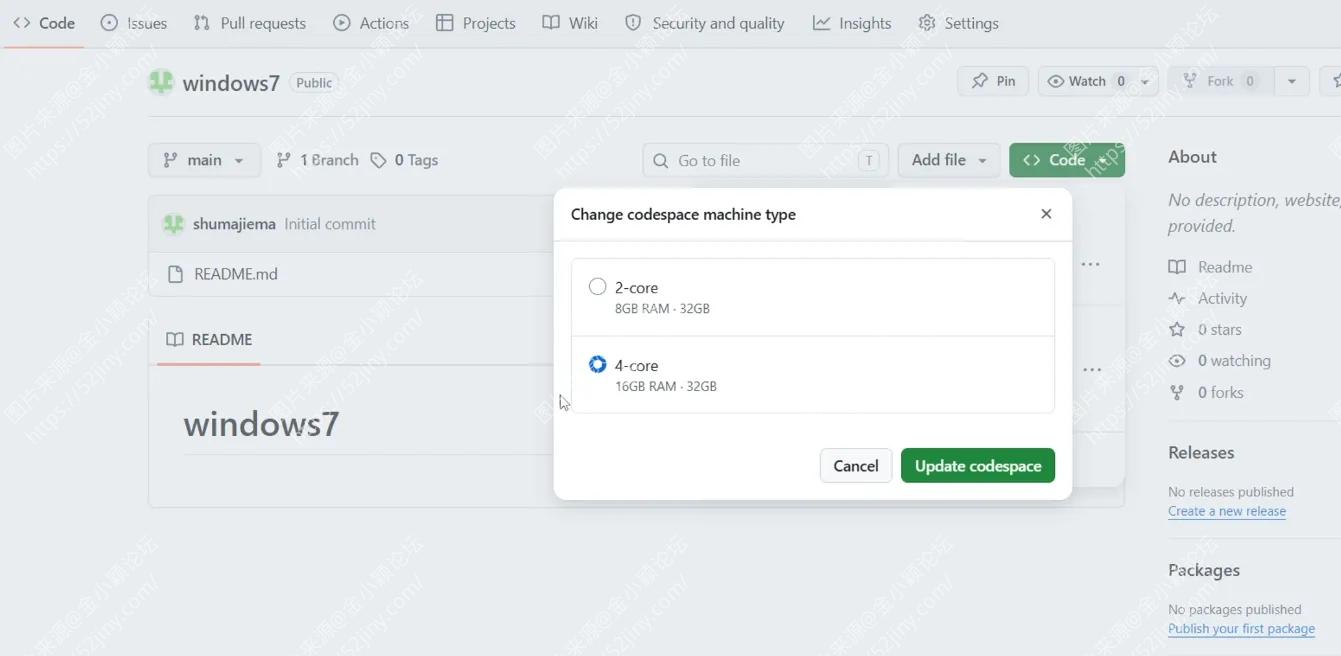The image size is (1341, 656).
Task: Click the Update codespace button
Action: tap(978, 465)
